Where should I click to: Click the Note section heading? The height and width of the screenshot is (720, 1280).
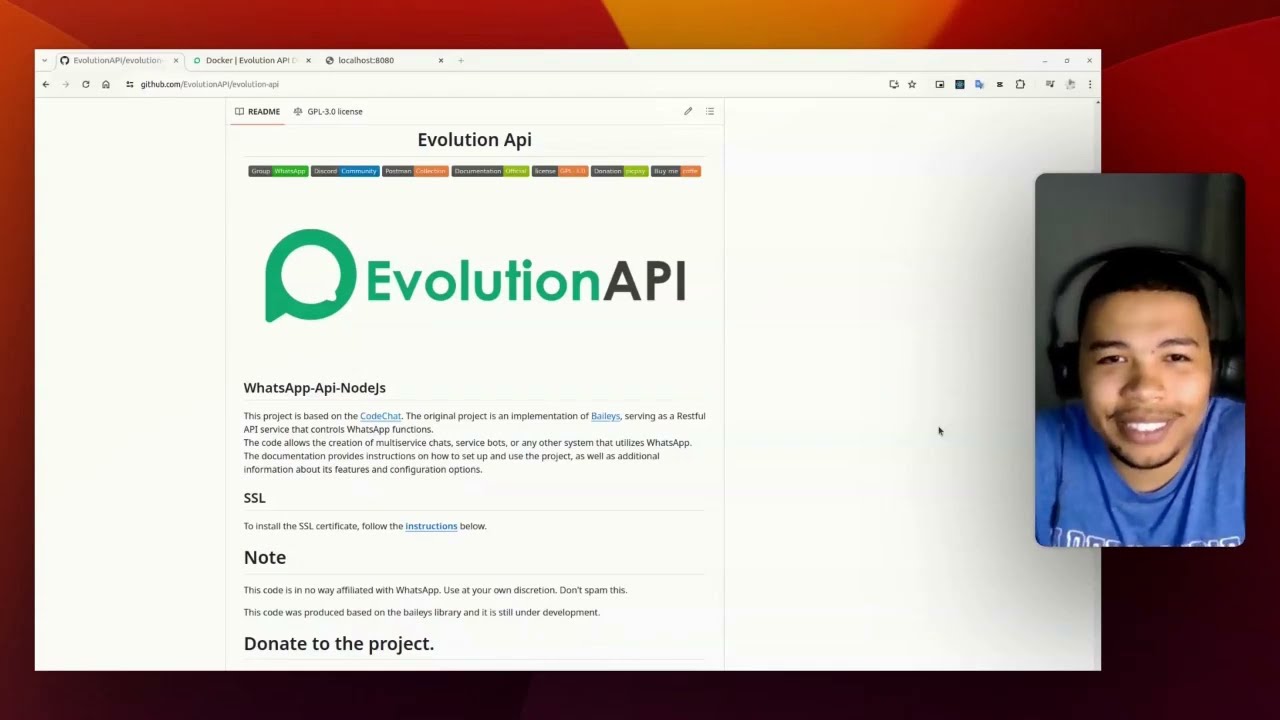click(265, 557)
